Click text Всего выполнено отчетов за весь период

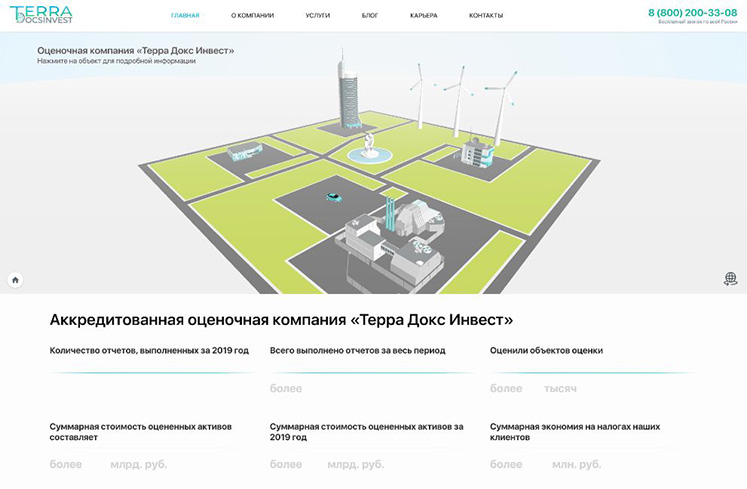click(x=357, y=350)
